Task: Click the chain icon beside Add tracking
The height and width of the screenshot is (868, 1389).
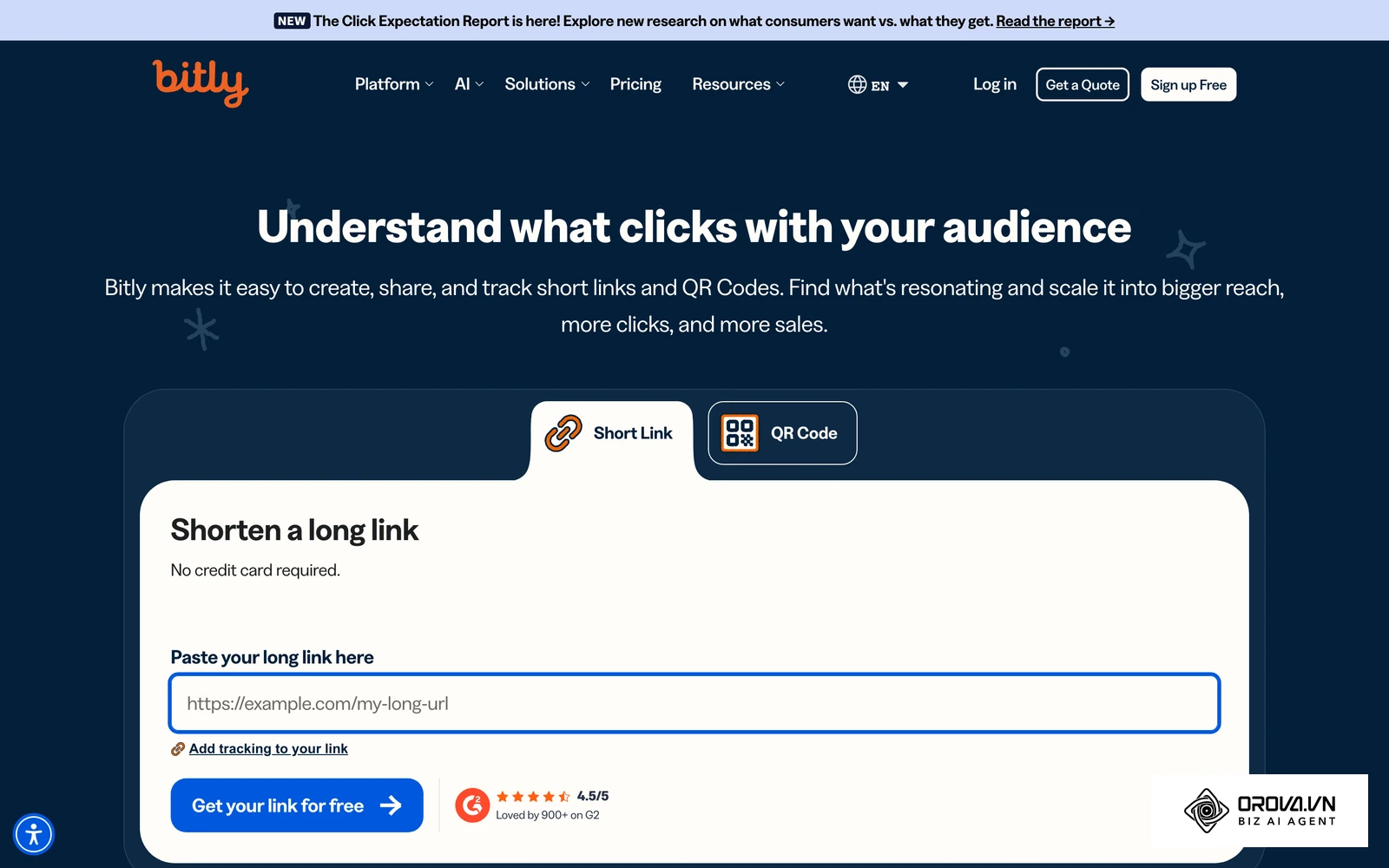Action: coord(178,749)
